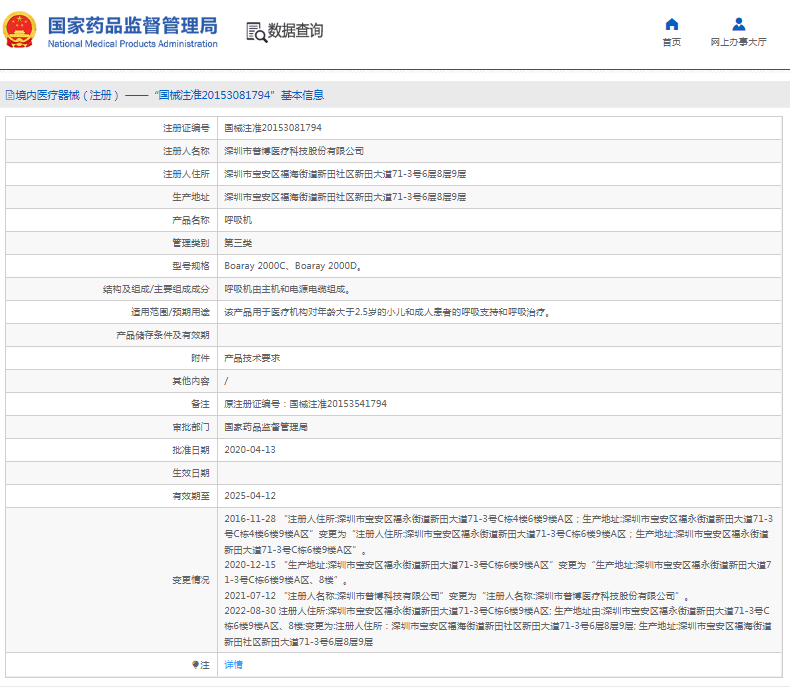Screen dimensions: 790x687
Task: Click the 备注 row label
Action: pyautogui.click(x=200, y=404)
